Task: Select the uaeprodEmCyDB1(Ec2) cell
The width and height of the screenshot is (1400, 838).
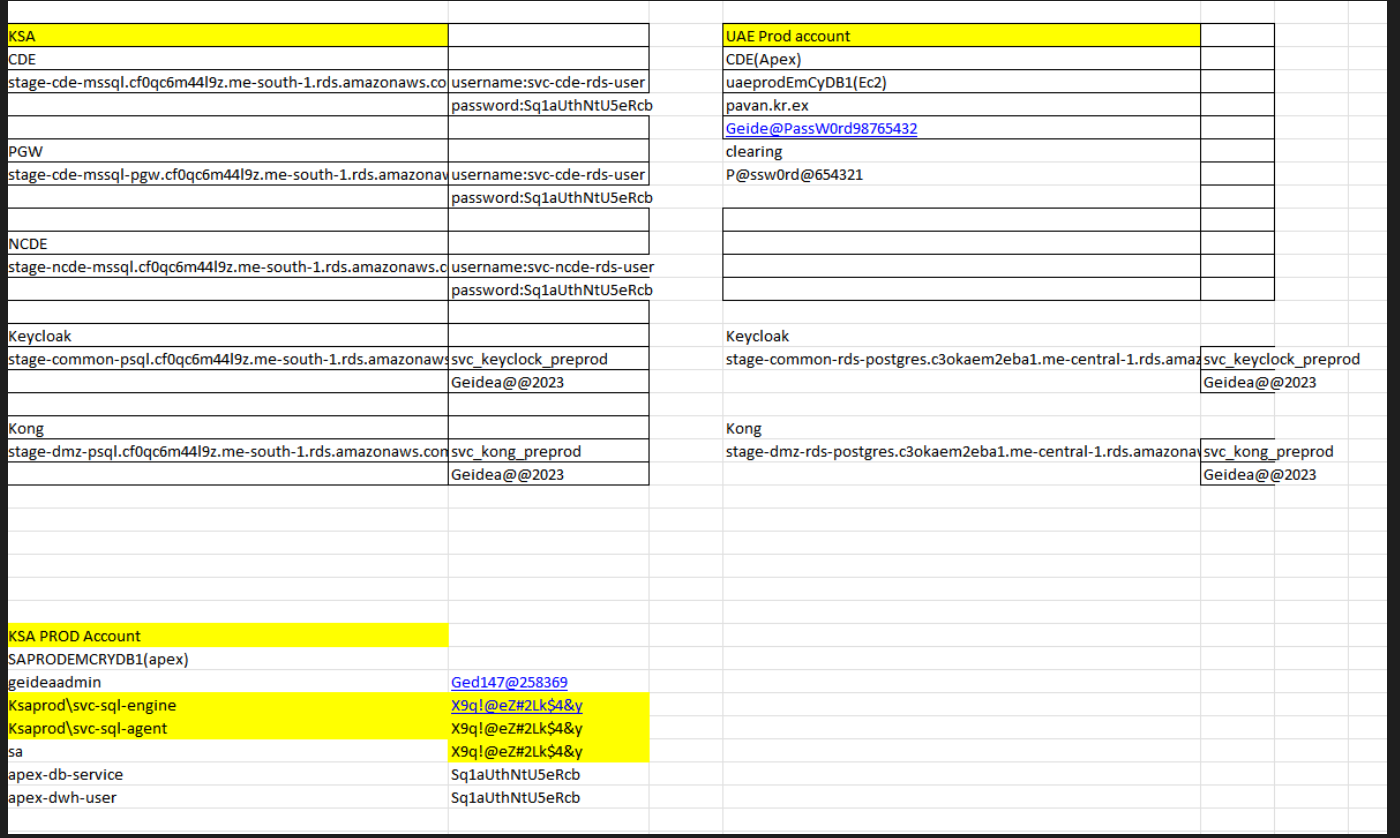Action: point(961,83)
